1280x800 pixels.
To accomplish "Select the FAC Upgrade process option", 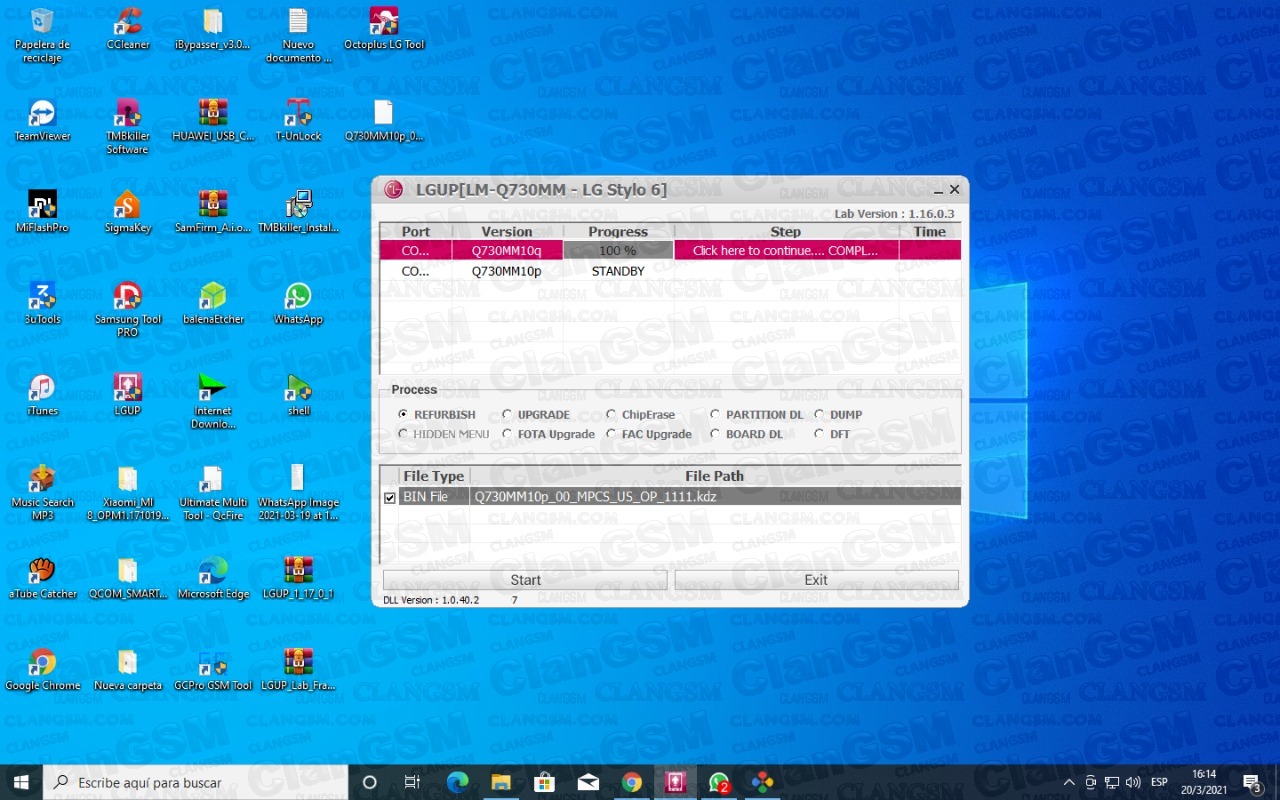I will pos(648,434).
